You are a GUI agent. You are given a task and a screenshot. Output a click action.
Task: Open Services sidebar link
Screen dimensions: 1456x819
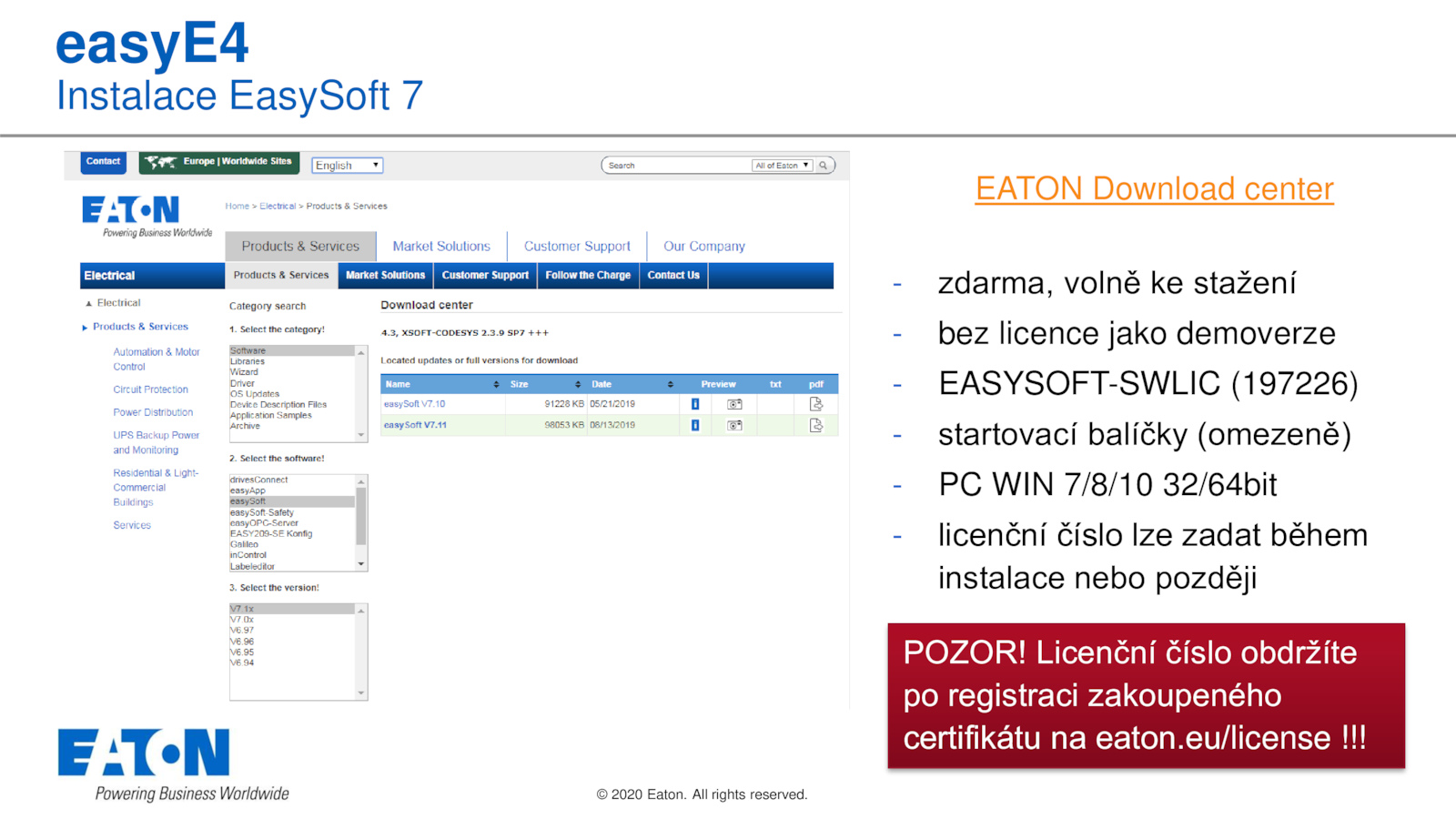[x=132, y=525]
